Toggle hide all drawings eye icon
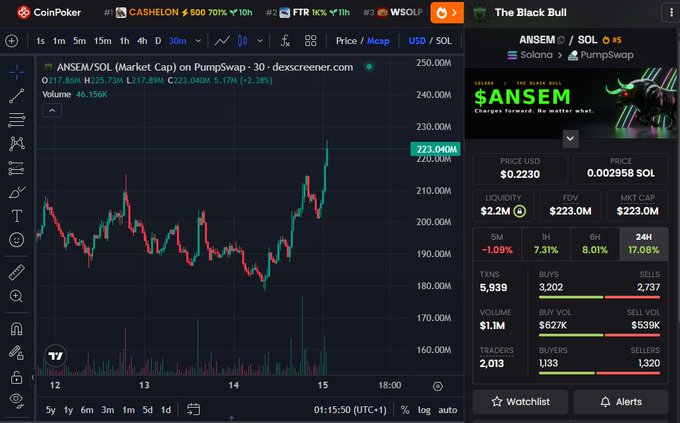The image size is (680, 423). pyautogui.click(x=16, y=400)
